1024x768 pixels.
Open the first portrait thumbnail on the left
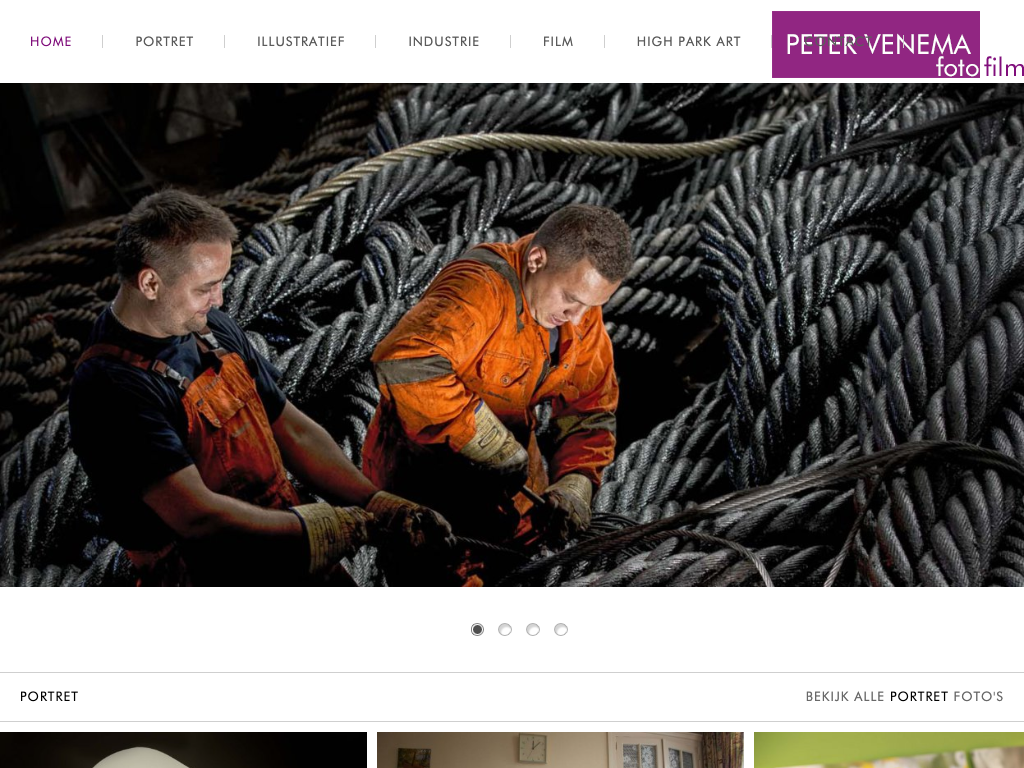pos(184,750)
